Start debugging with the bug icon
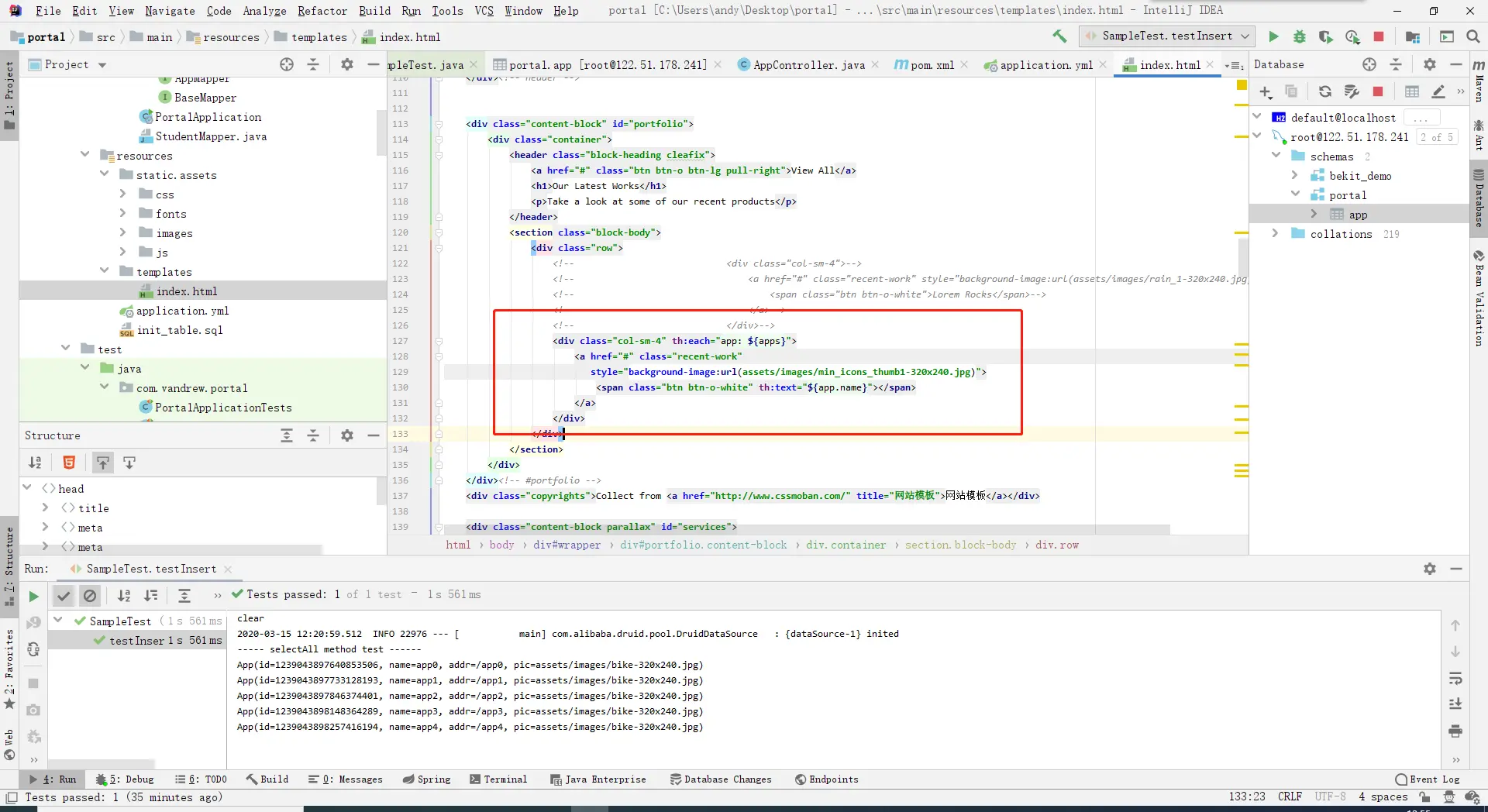Image resolution: width=1488 pixels, height=812 pixels. click(x=1300, y=36)
